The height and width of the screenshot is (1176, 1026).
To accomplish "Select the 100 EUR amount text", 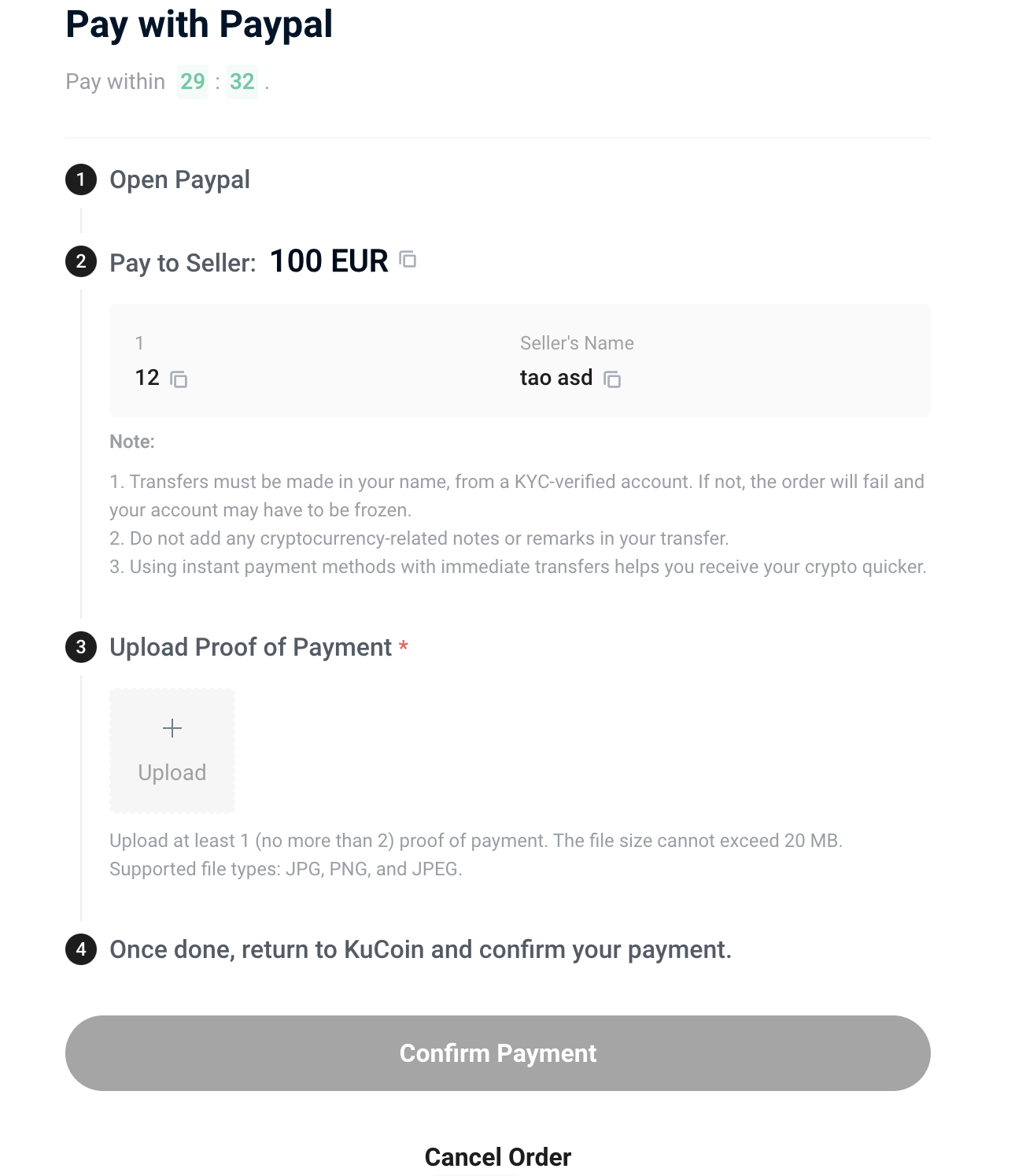I will point(329,261).
